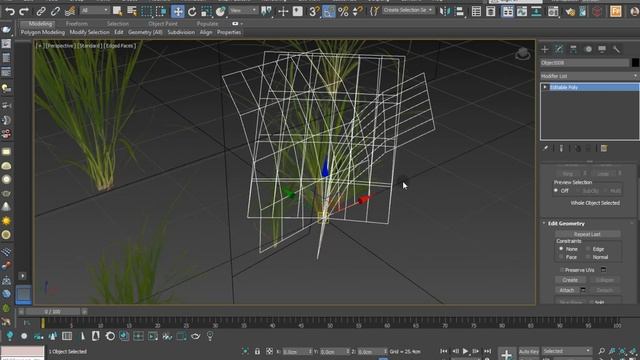Switch to the Selection ribbon tab
Image resolution: width=640 pixels, height=360 pixels.
[118, 24]
